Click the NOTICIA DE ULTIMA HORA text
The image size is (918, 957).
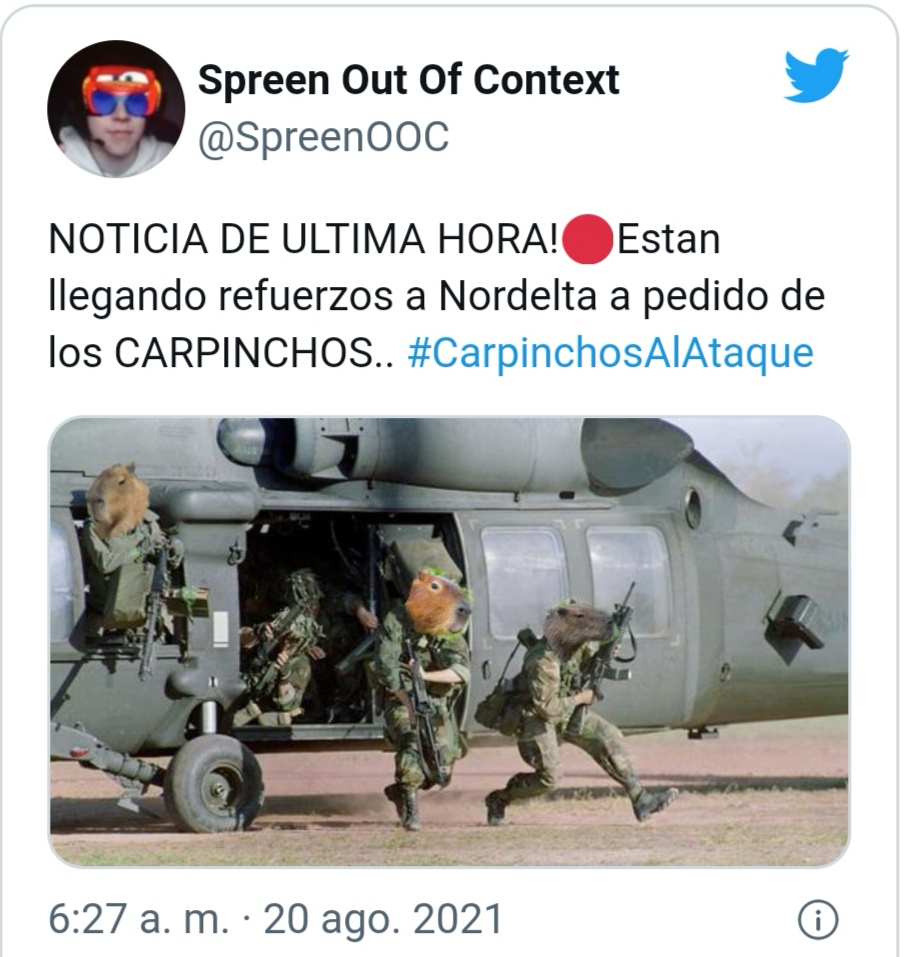pyautogui.click(x=303, y=239)
